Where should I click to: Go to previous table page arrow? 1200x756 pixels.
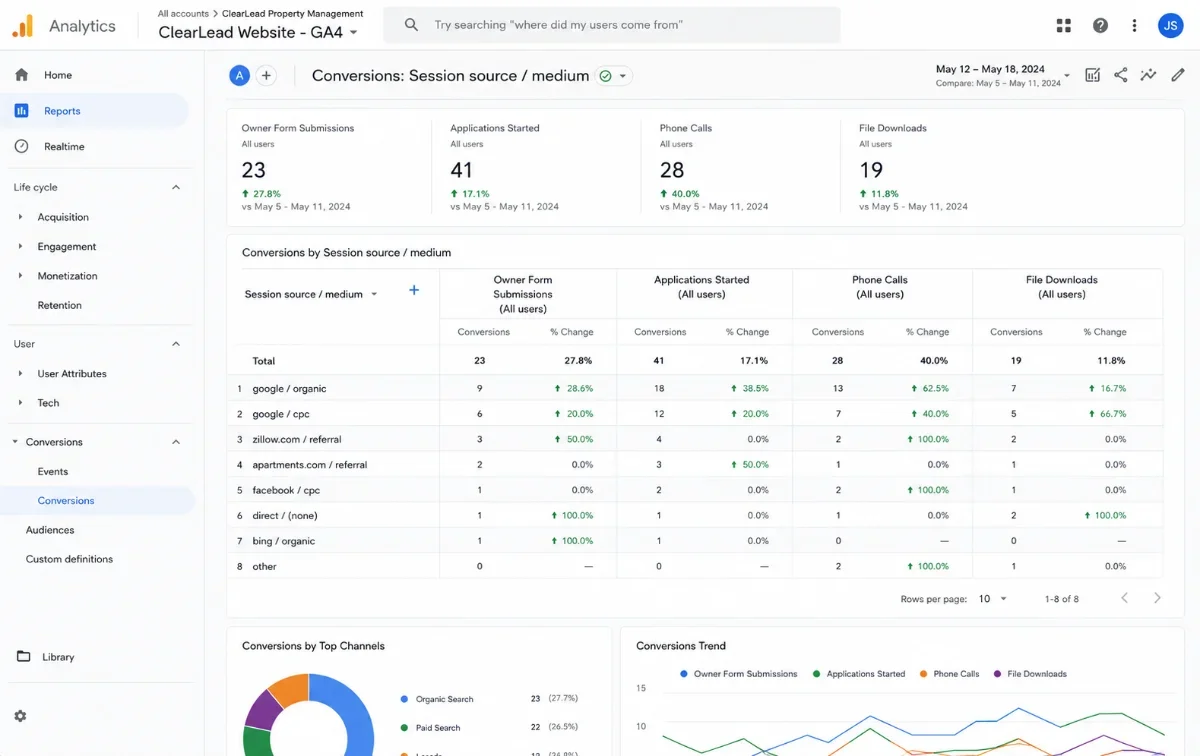(1124, 598)
